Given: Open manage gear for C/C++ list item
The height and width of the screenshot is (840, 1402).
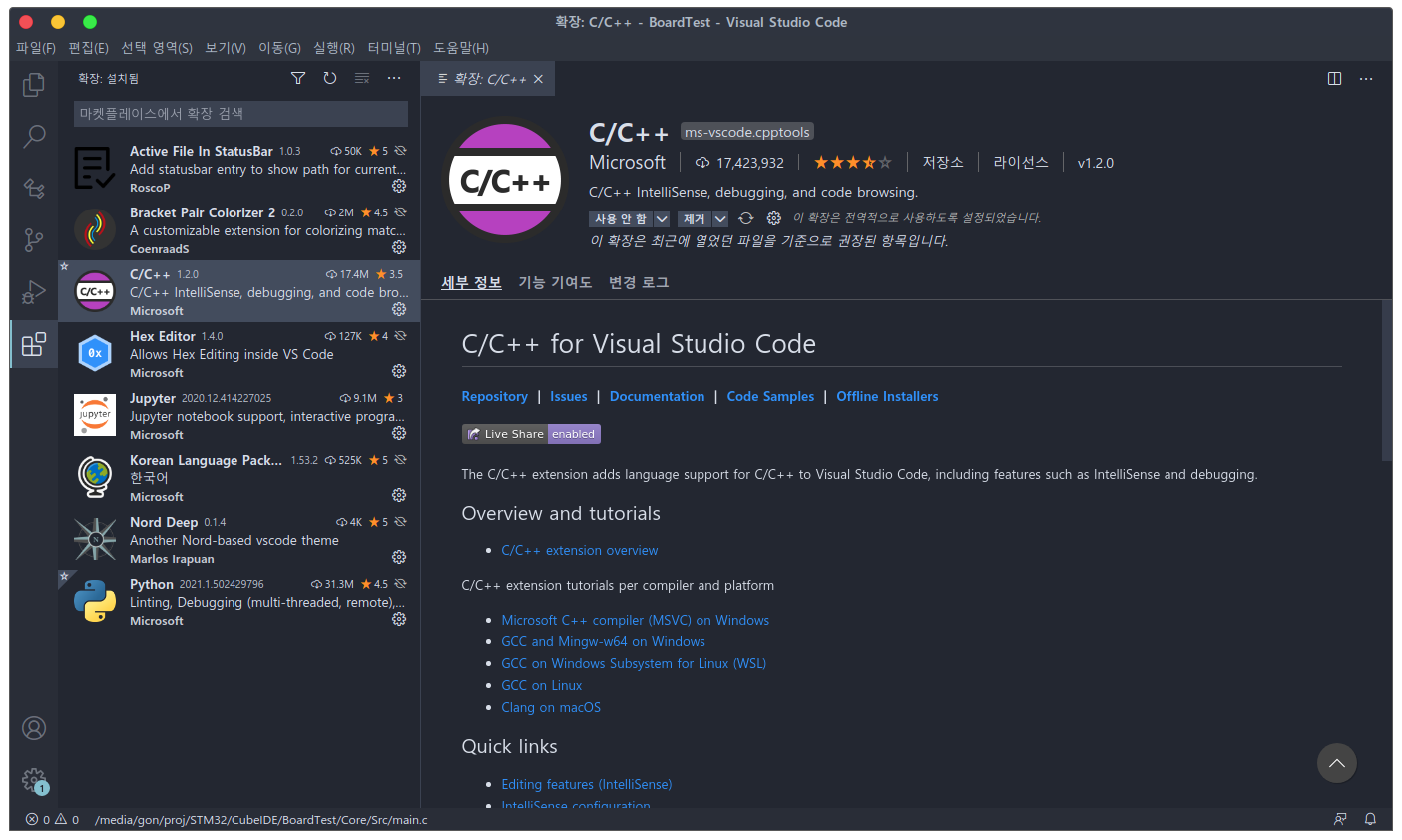Looking at the screenshot, I should tap(399, 309).
